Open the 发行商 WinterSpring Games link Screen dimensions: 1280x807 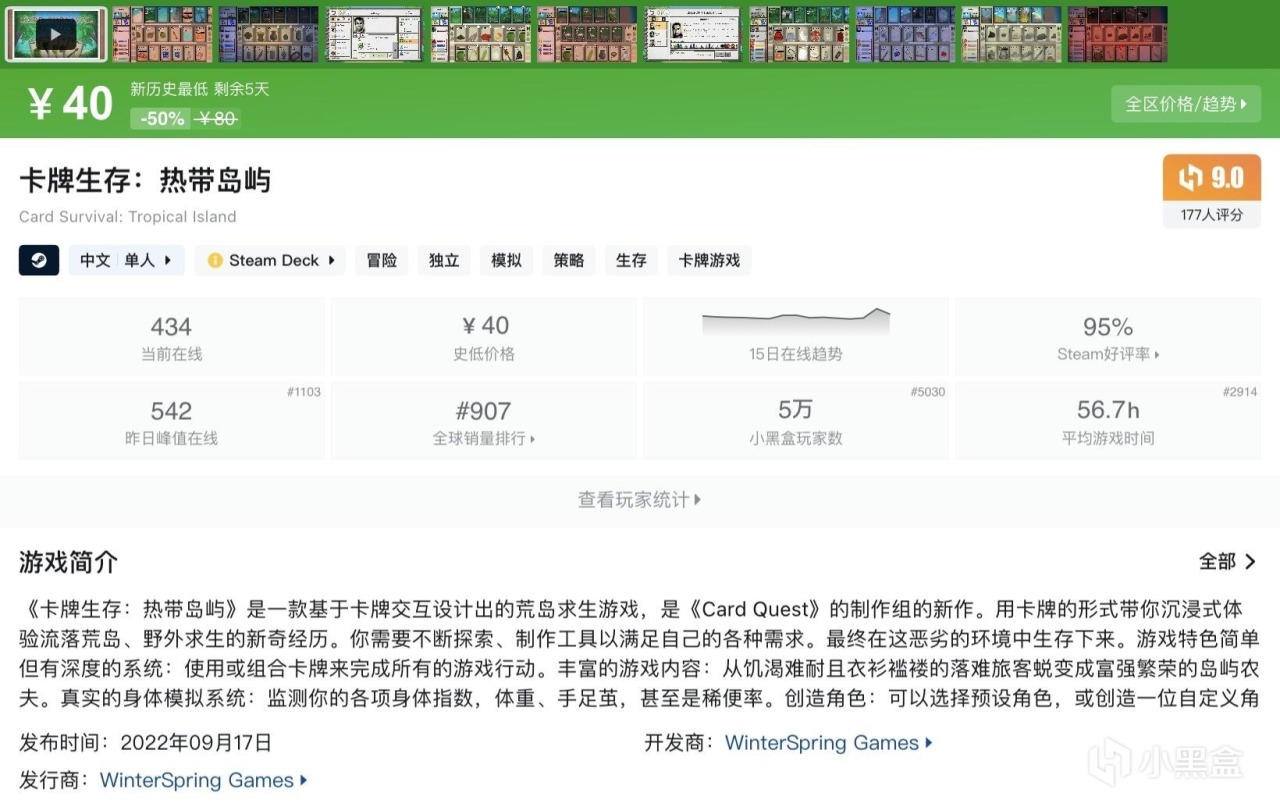204,780
